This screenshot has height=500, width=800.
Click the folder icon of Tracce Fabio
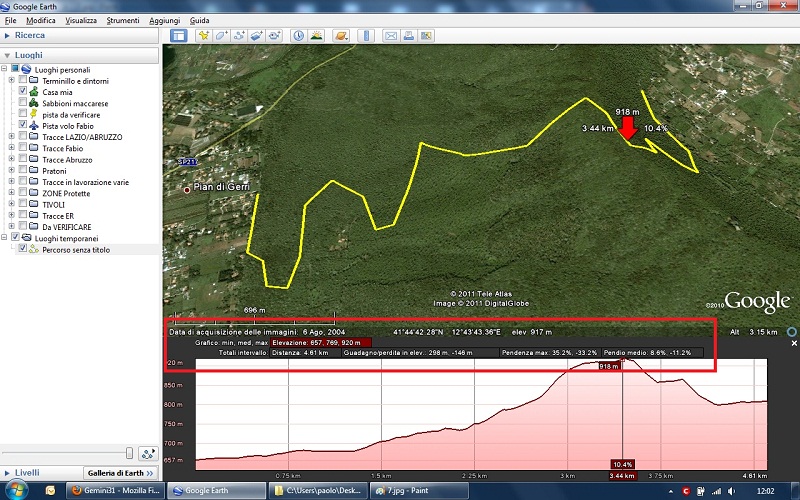coord(34,148)
